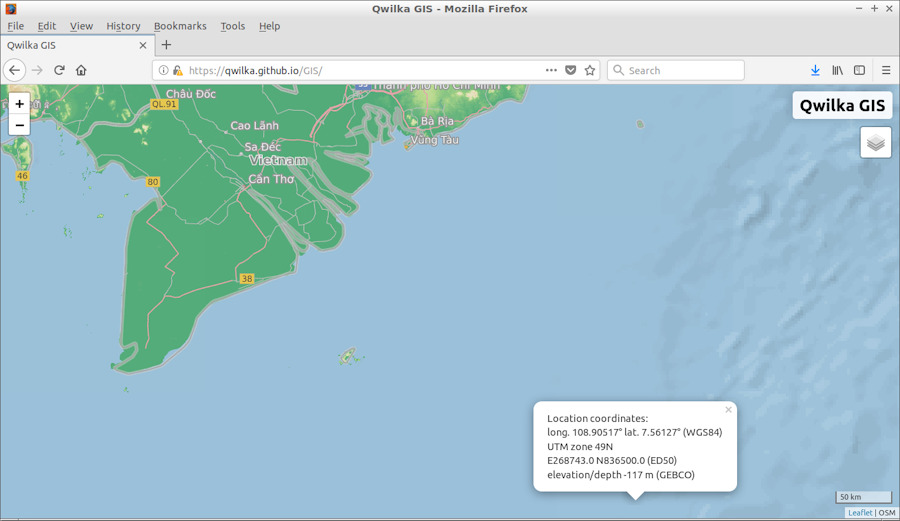Click the QL.91 road shield

[x=164, y=104]
